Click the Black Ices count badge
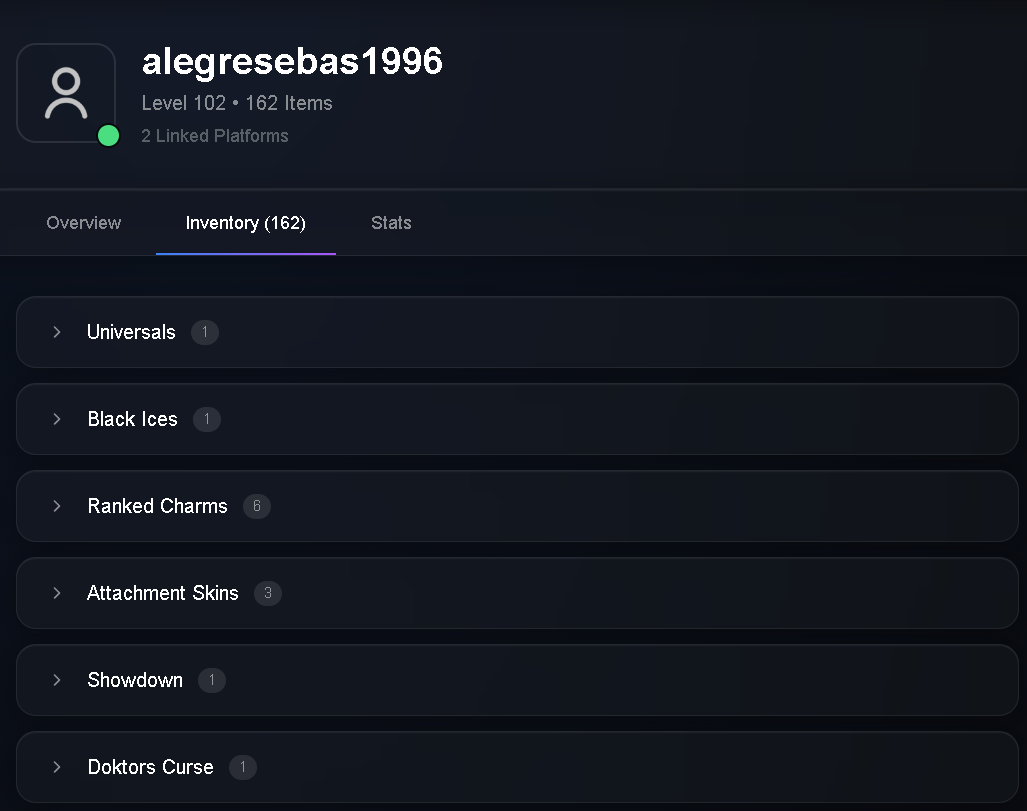 tap(207, 419)
